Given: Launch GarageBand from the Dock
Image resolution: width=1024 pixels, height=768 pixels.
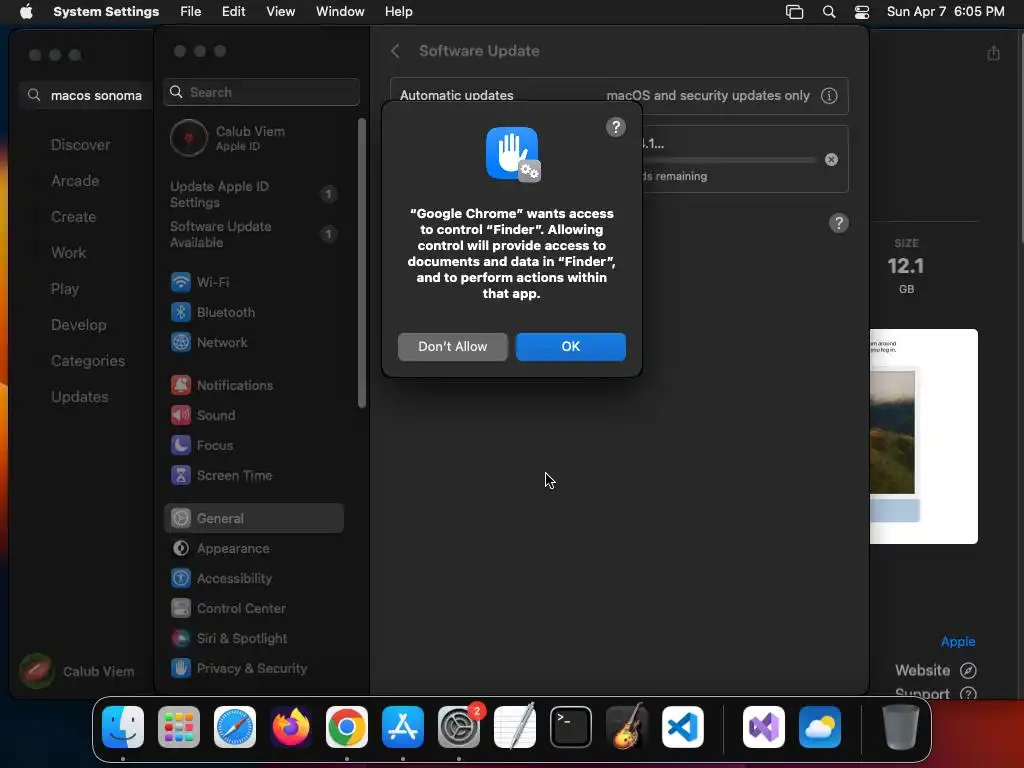Looking at the screenshot, I should [627, 727].
